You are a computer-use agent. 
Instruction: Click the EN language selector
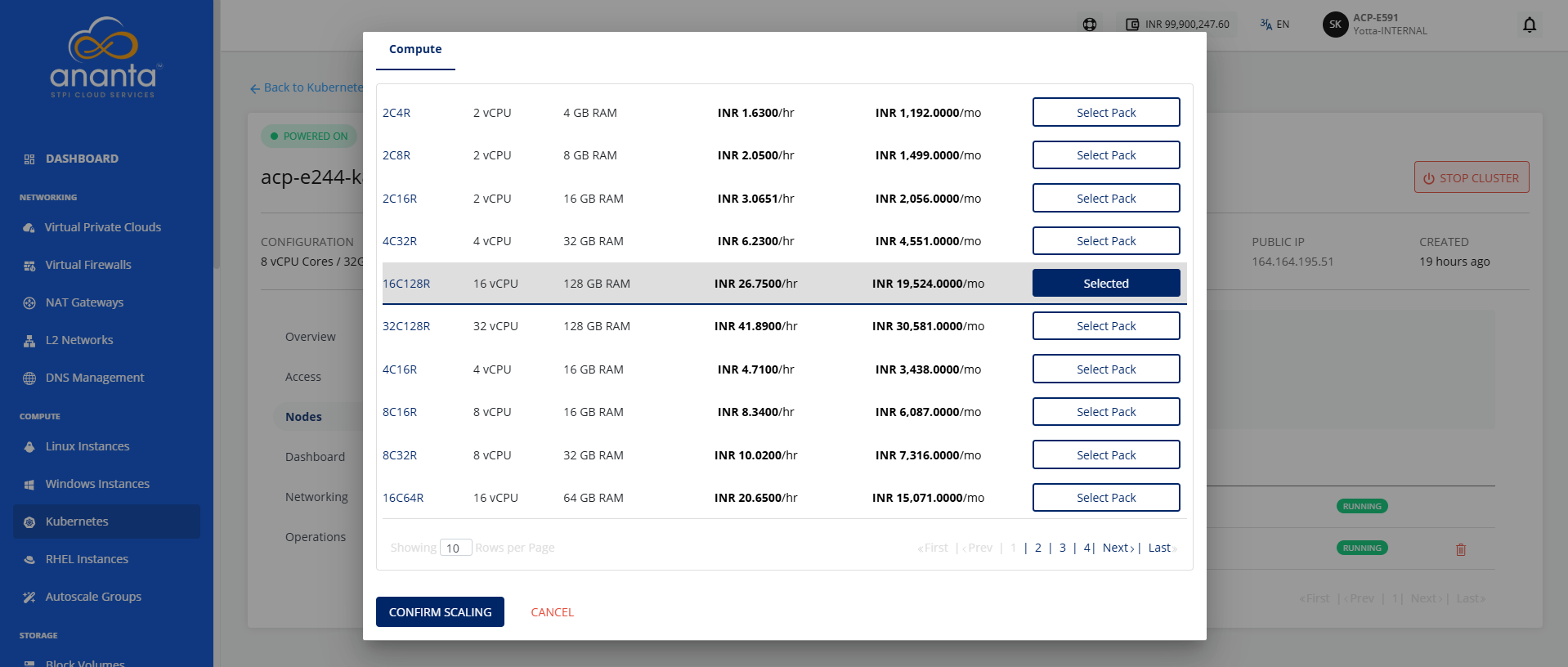[x=1275, y=25]
